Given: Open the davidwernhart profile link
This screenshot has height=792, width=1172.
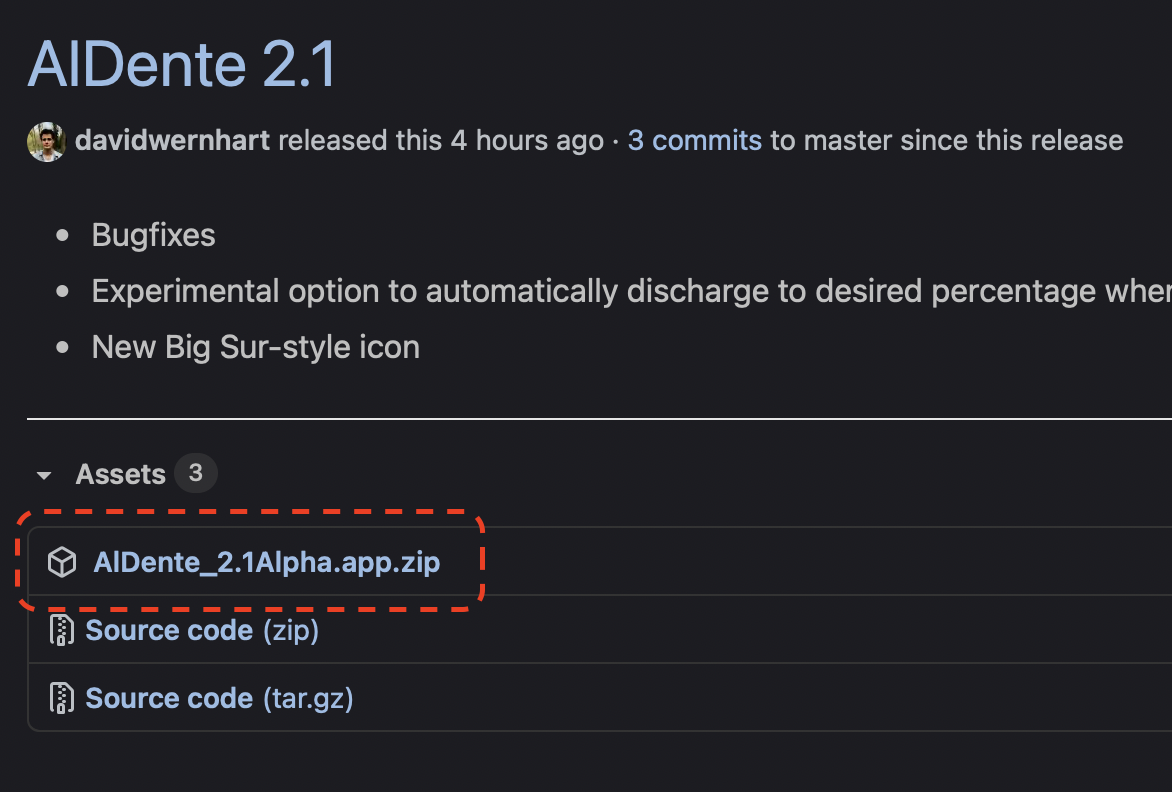Looking at the screenshot, I should coord(173,140).
